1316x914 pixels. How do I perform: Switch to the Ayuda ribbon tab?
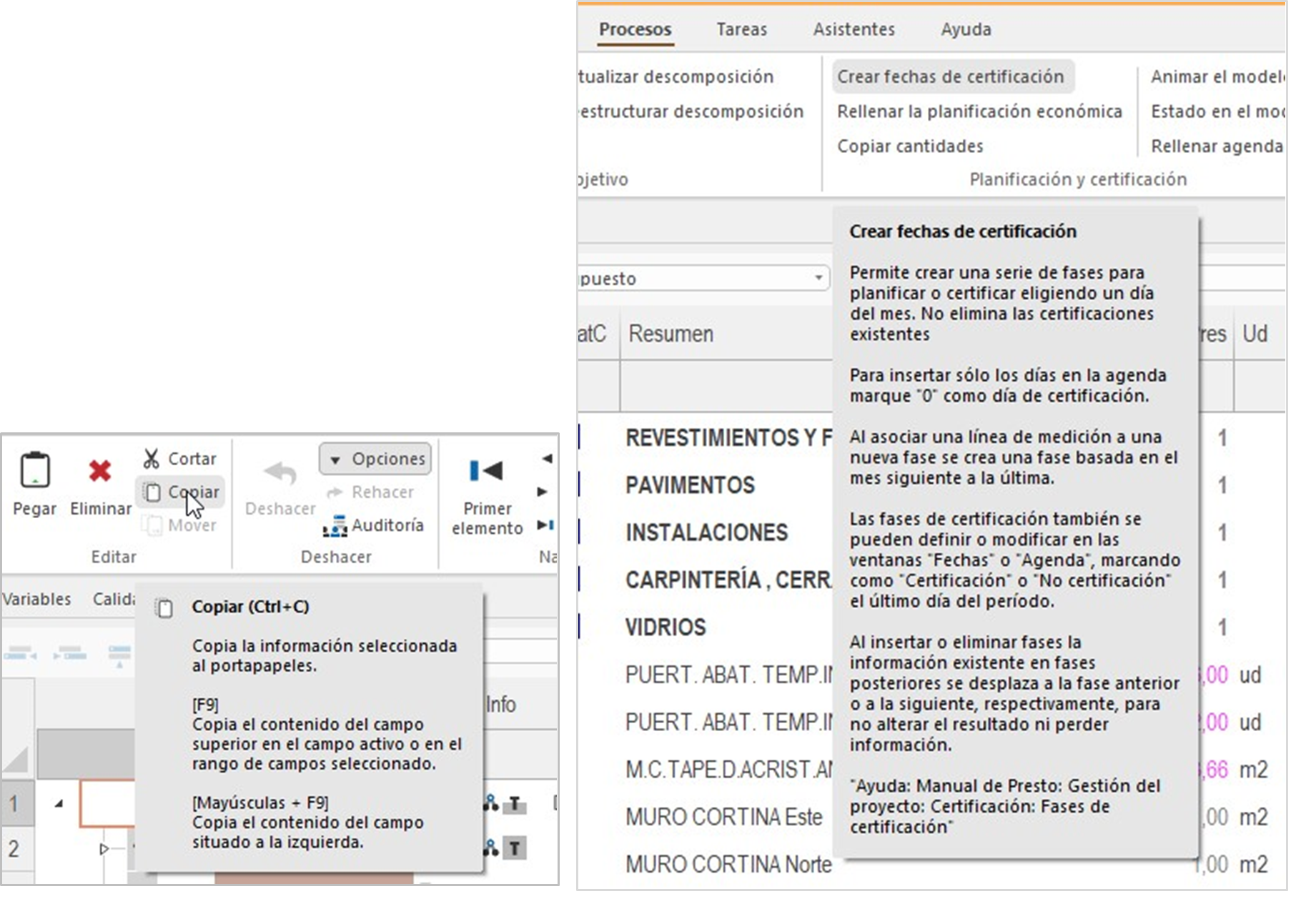coord(966,30)
